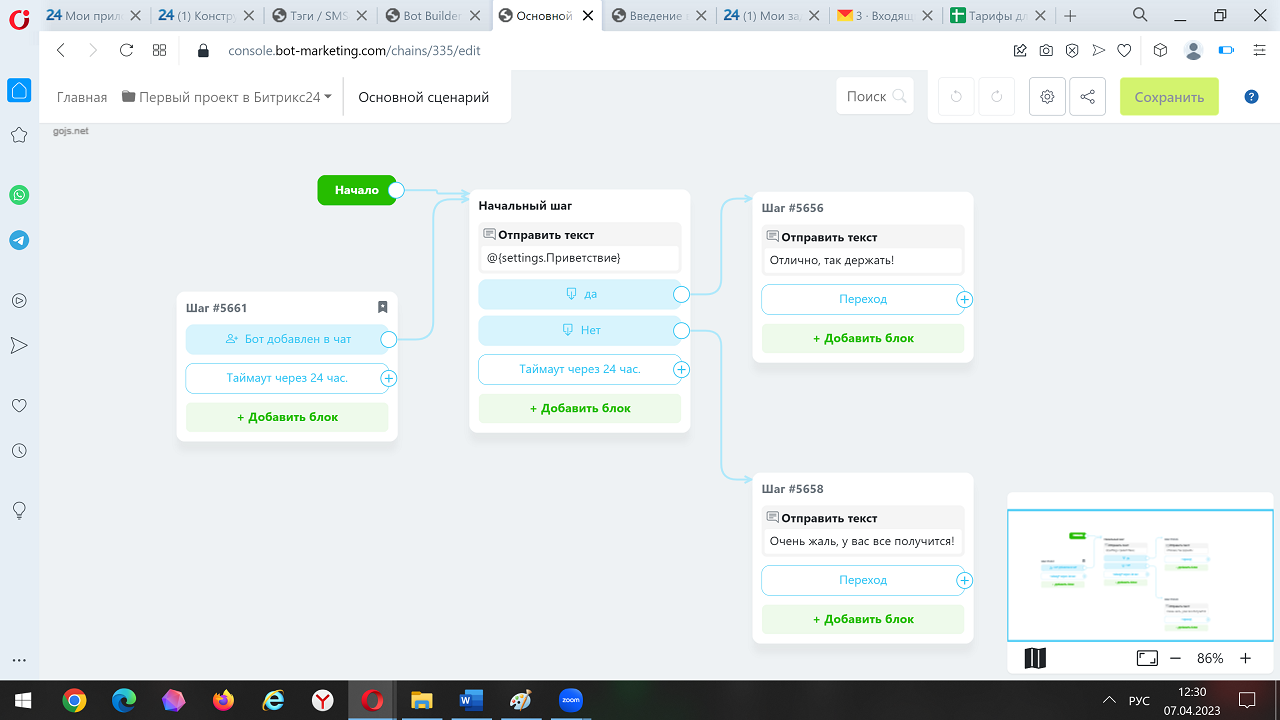The width and height of the screenshot is (1280, 720).
Task: Click the Поиск search field
Action: click(875, 96)
